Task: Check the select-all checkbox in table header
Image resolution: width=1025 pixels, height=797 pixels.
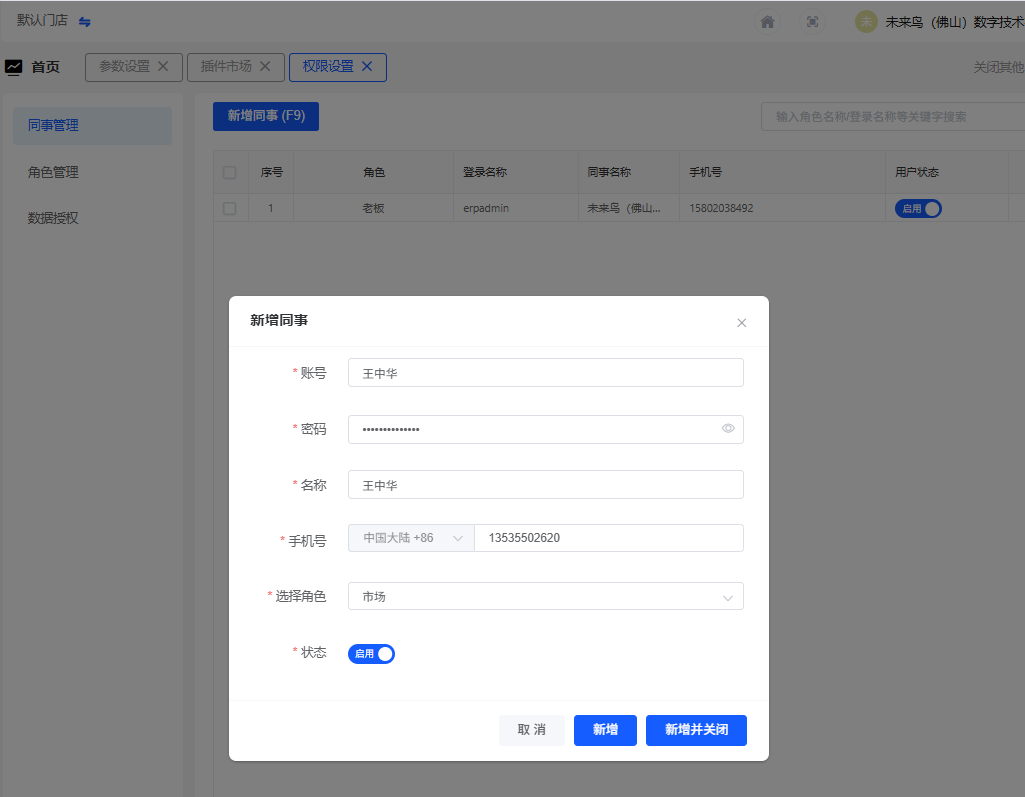Action: click(x=230, y=172)
